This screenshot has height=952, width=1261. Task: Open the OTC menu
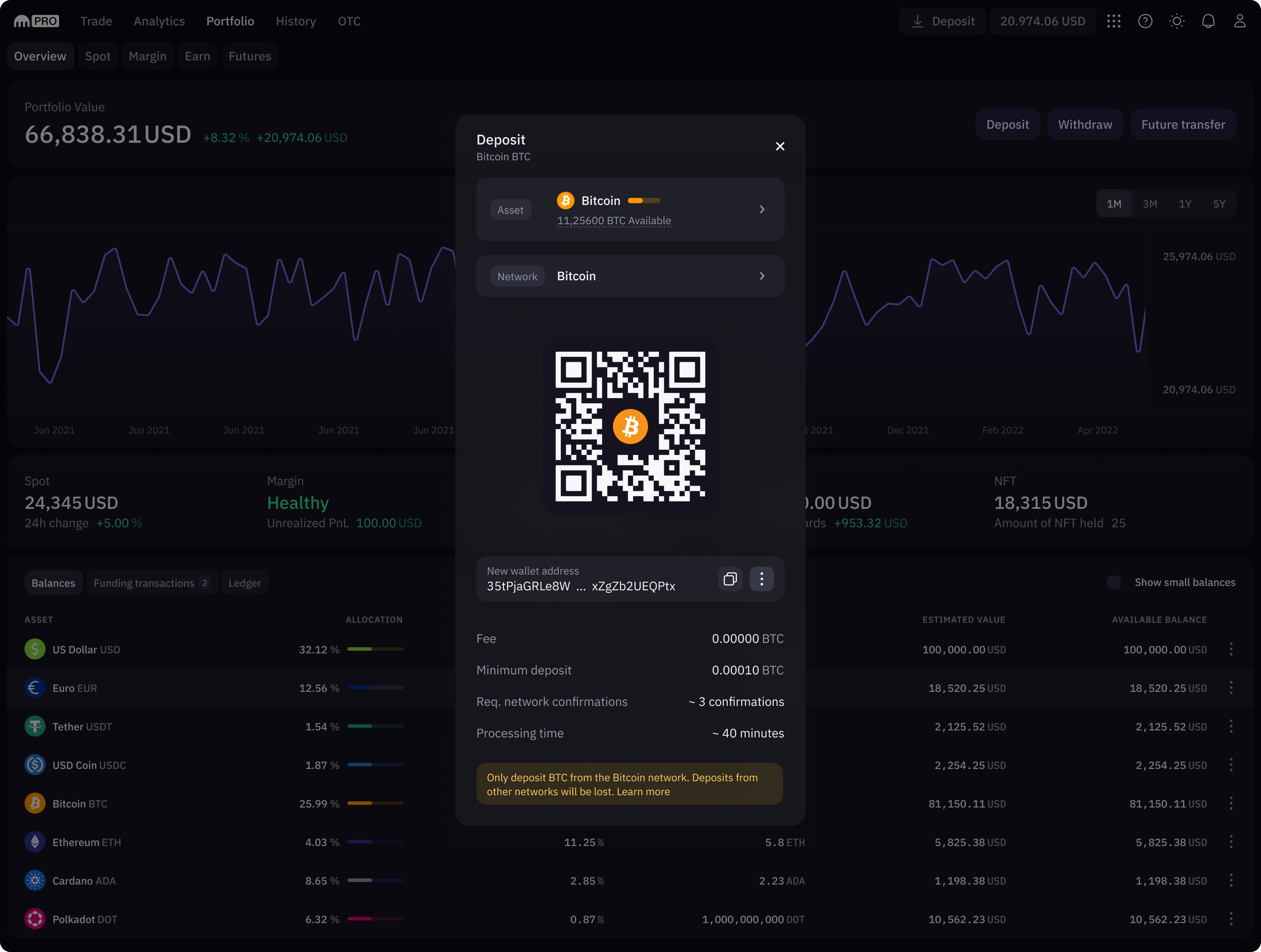click(x=349, y=21)
